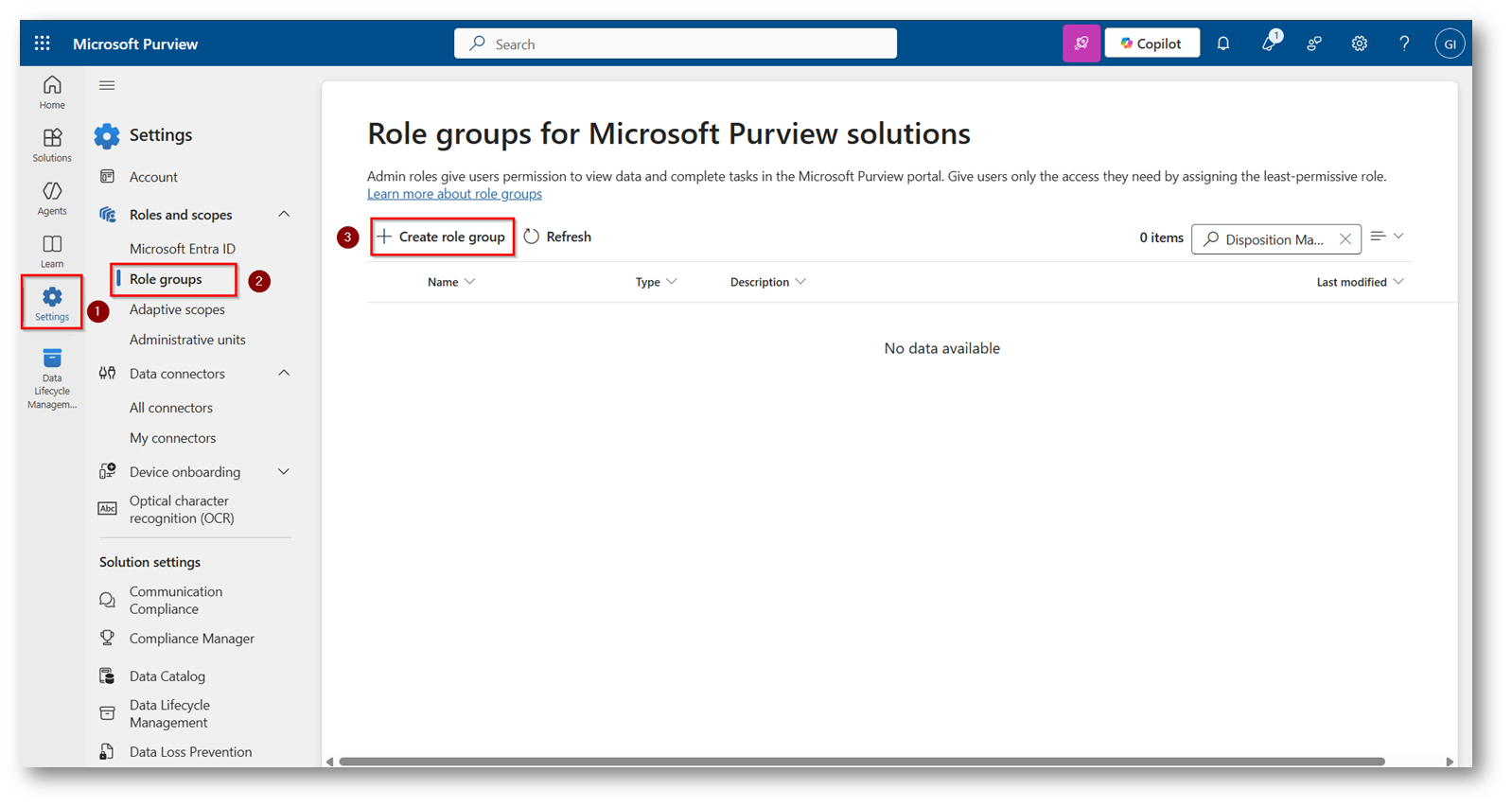Open what's new icon with badge
1512x807 pixels.
(1270, 43)
